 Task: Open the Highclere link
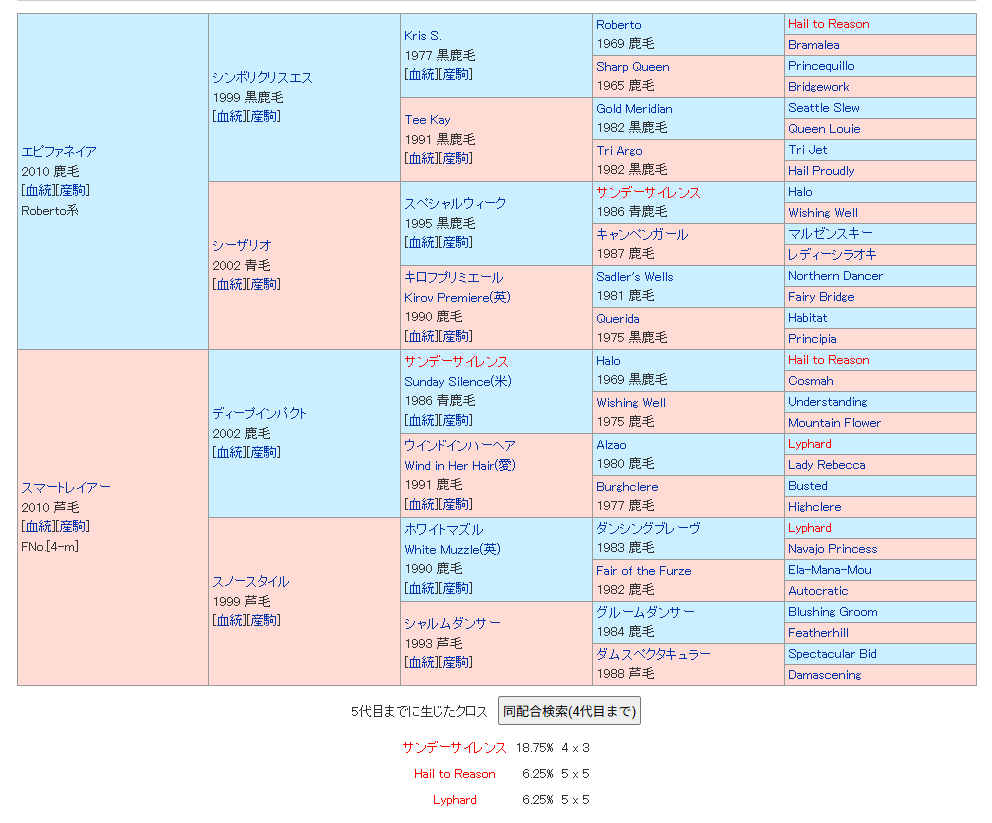(x=814, y=507)
